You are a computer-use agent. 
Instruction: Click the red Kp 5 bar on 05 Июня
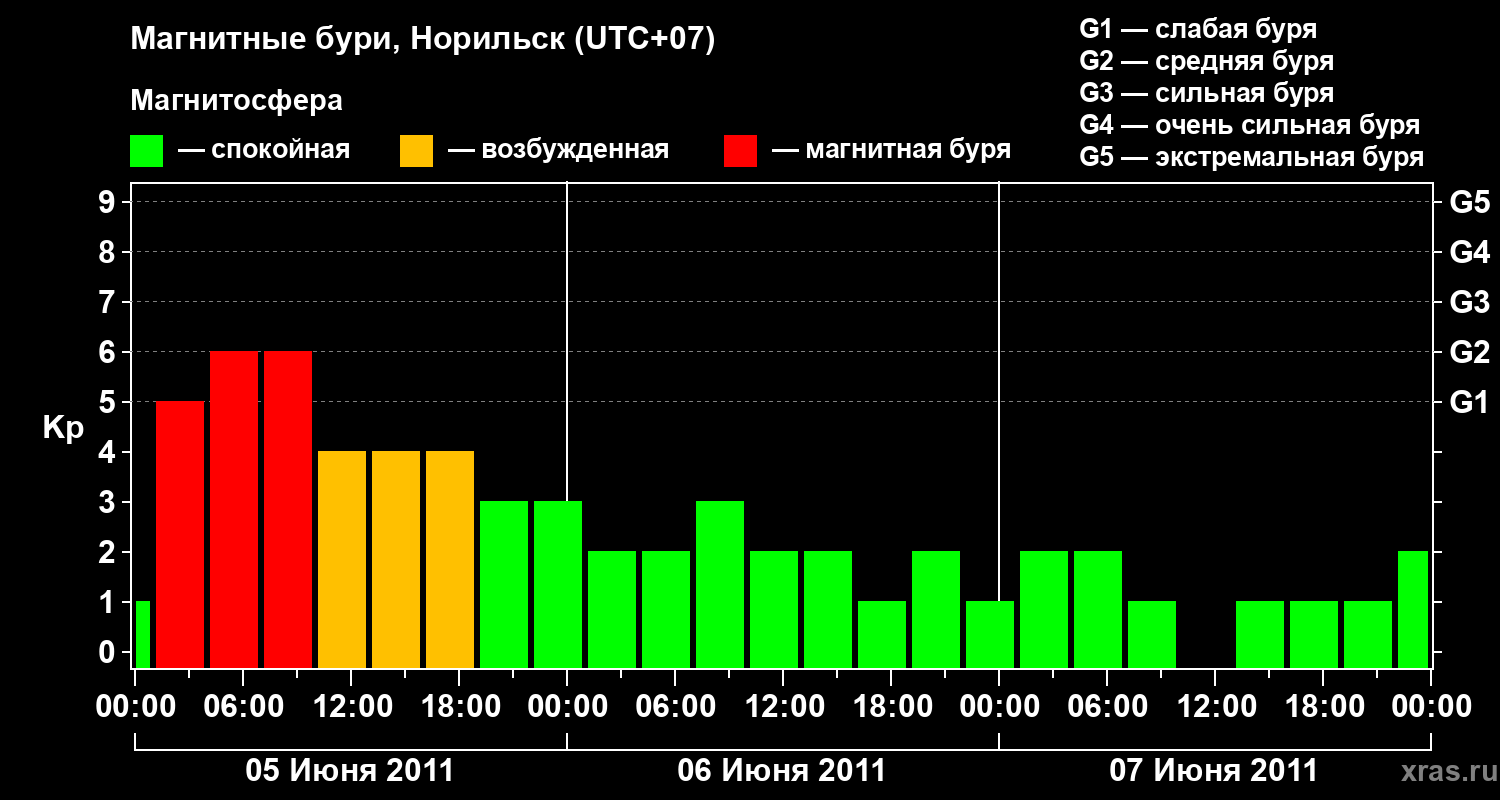[180, 535]
